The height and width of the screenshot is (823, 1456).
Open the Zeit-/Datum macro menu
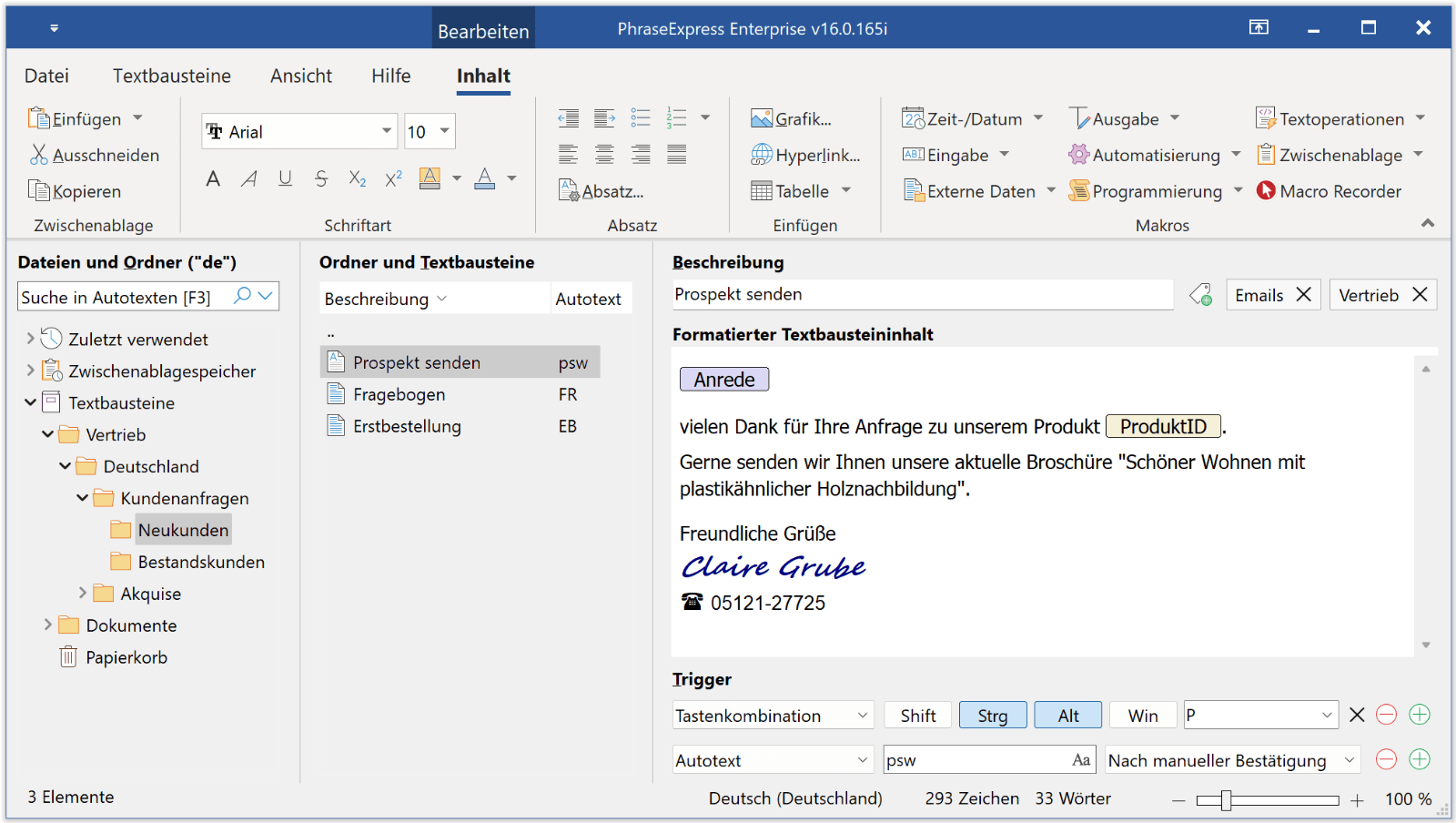coord(972,118)
